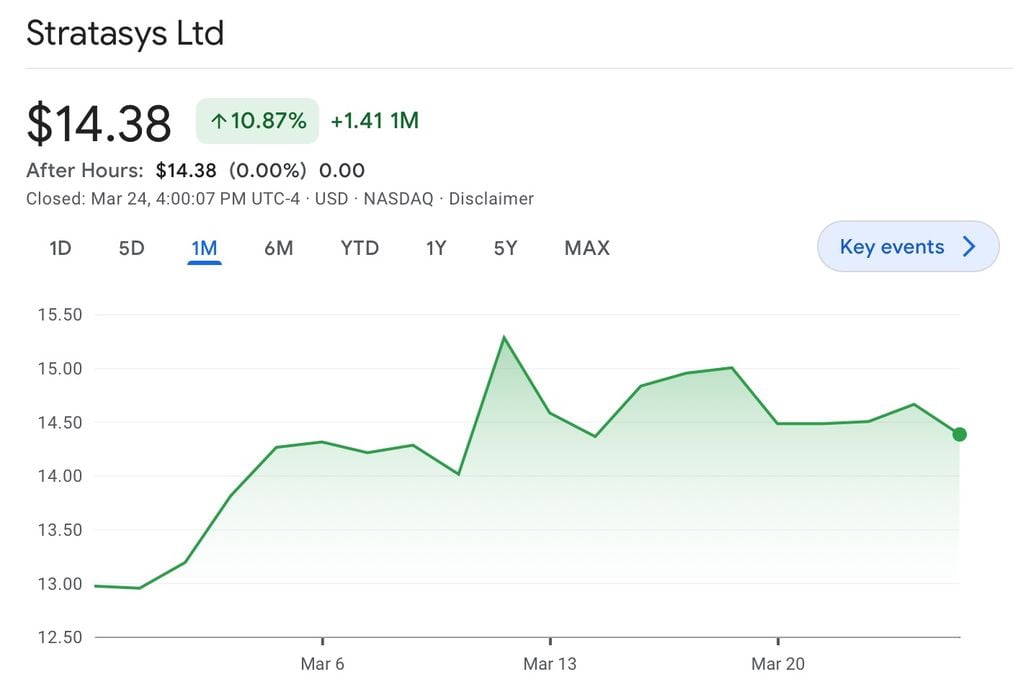Click the chart peak near Mar 13

click(x=504, y=338)
